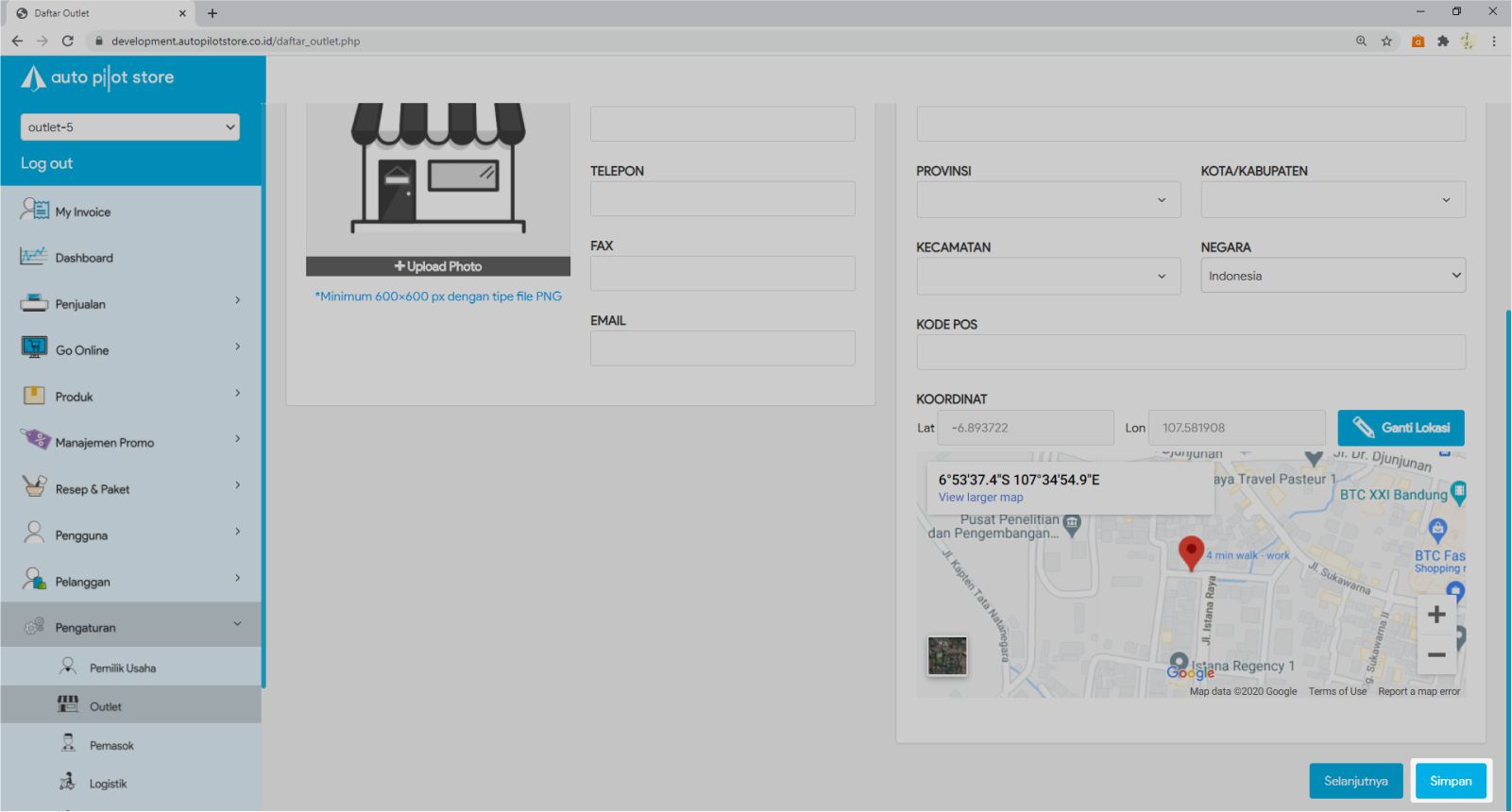Zoom out on the map
1512x812 pixels.
[x=1436, y=654]
